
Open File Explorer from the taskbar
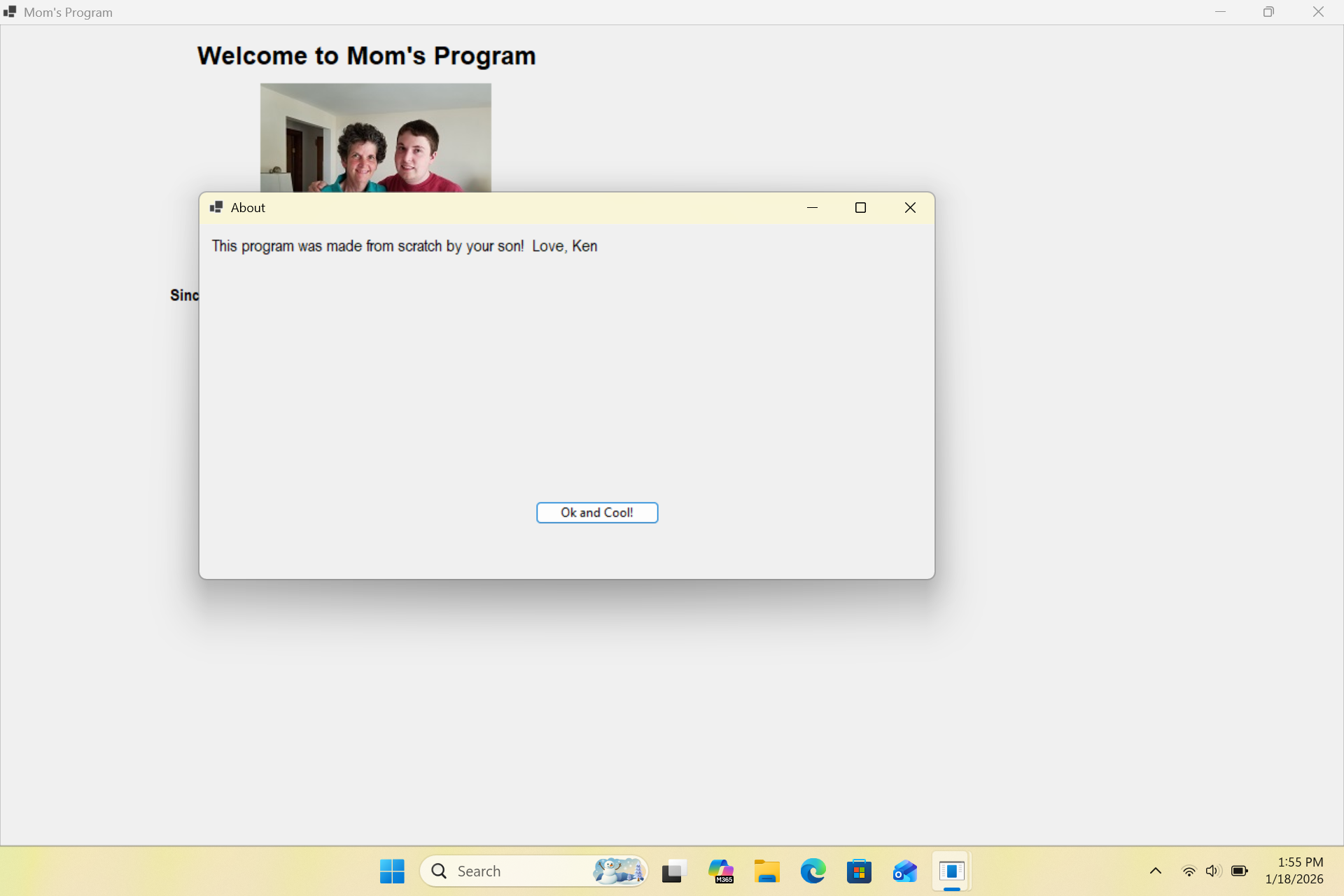coord(766,871)
